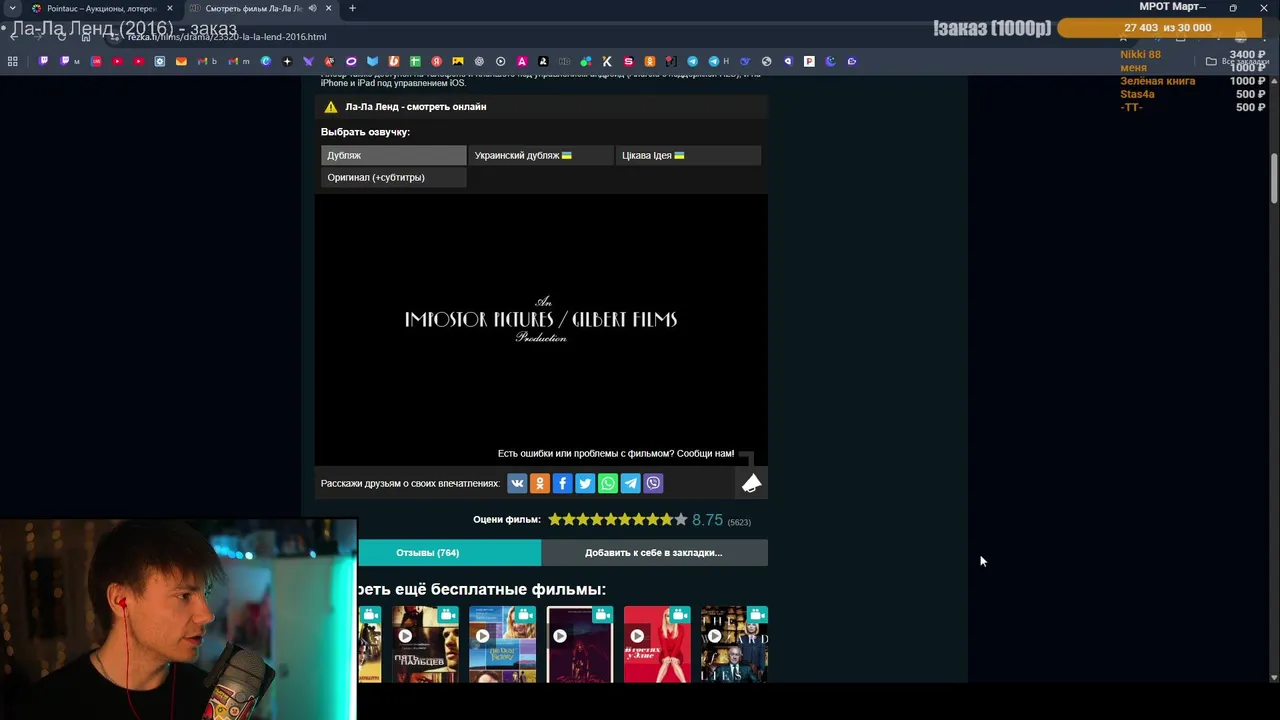The image size is (1280, 720).
Task: Click the bell notification icon under player
Action: click(x=751, y=483)
